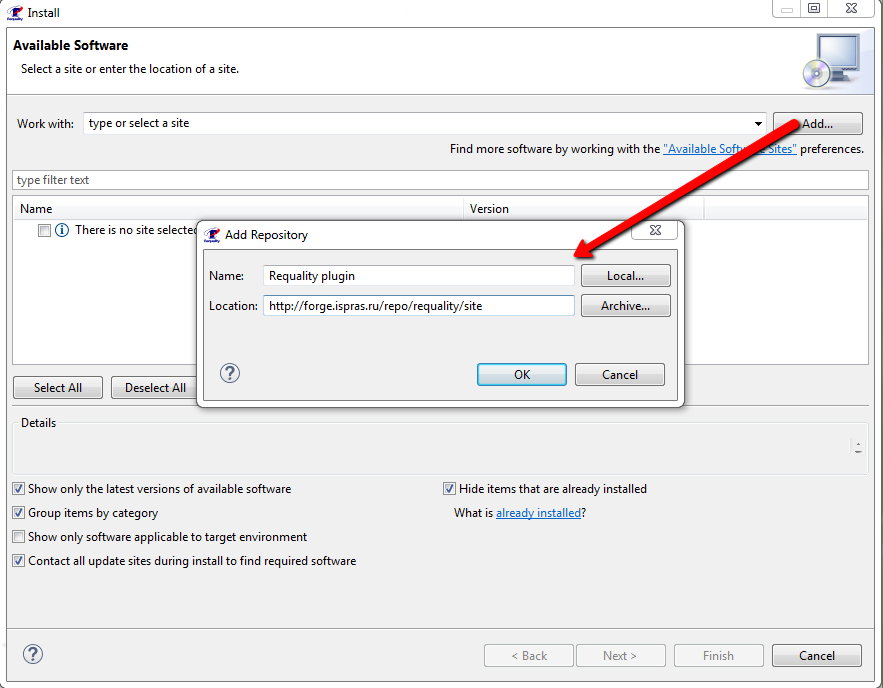Click the Version column header

coord(583,209)
